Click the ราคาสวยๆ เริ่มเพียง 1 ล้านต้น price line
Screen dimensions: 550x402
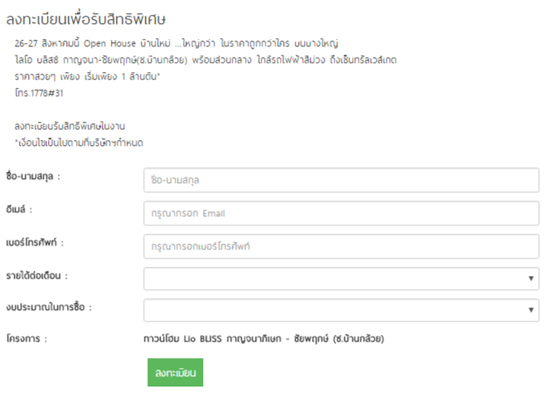pos(87,76)
